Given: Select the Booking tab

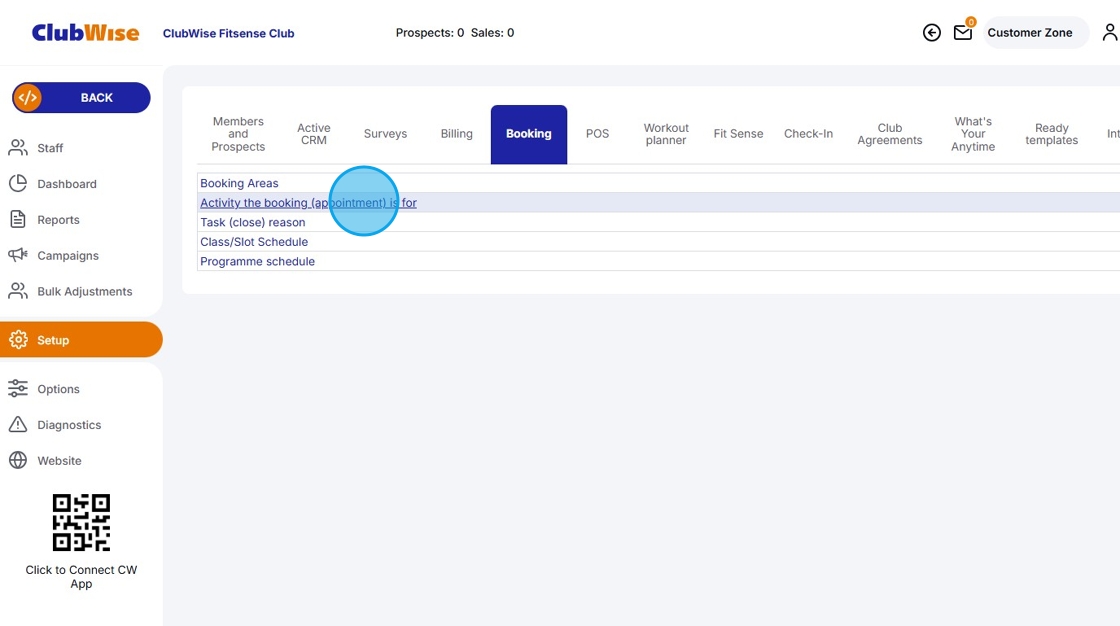Looking at the screenshot, I should pos(529,134).
